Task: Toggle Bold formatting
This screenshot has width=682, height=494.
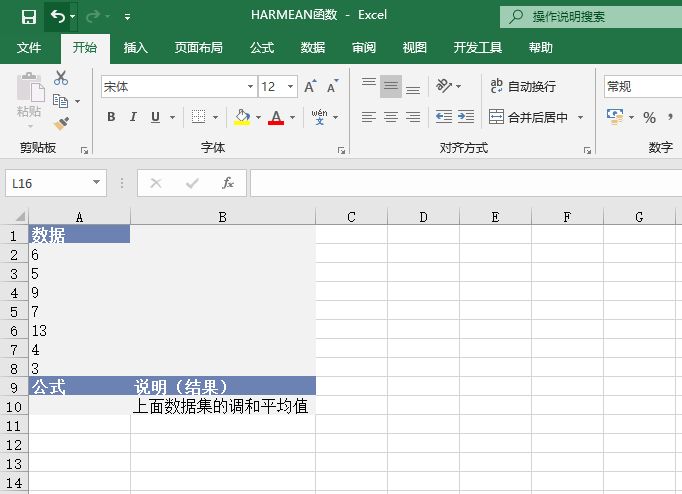Action: (x=111, y=117)
